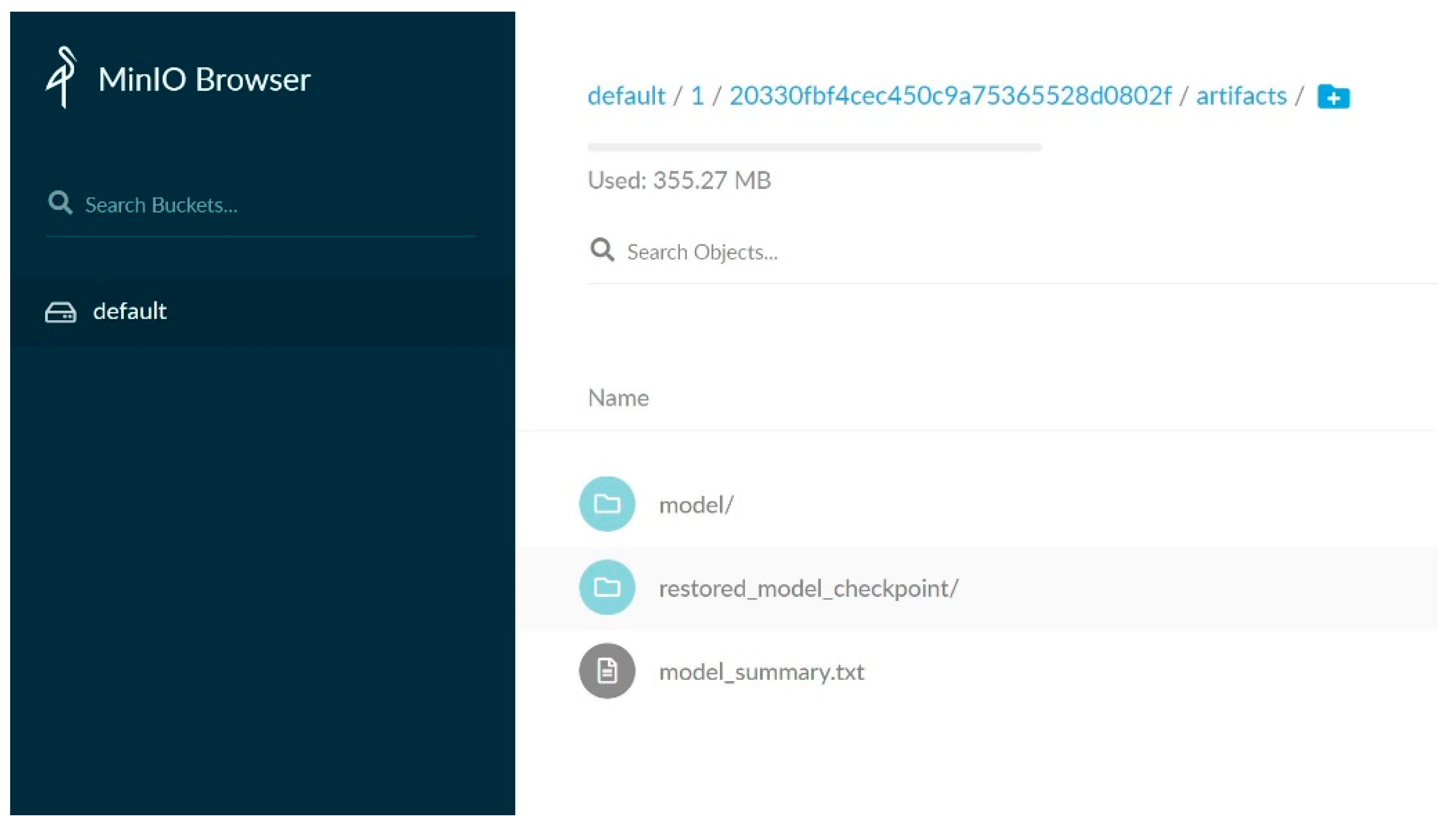Click inside the Search Objects field
The width and height of the screenshot is (1456, 832).
(x=703, y=251)
